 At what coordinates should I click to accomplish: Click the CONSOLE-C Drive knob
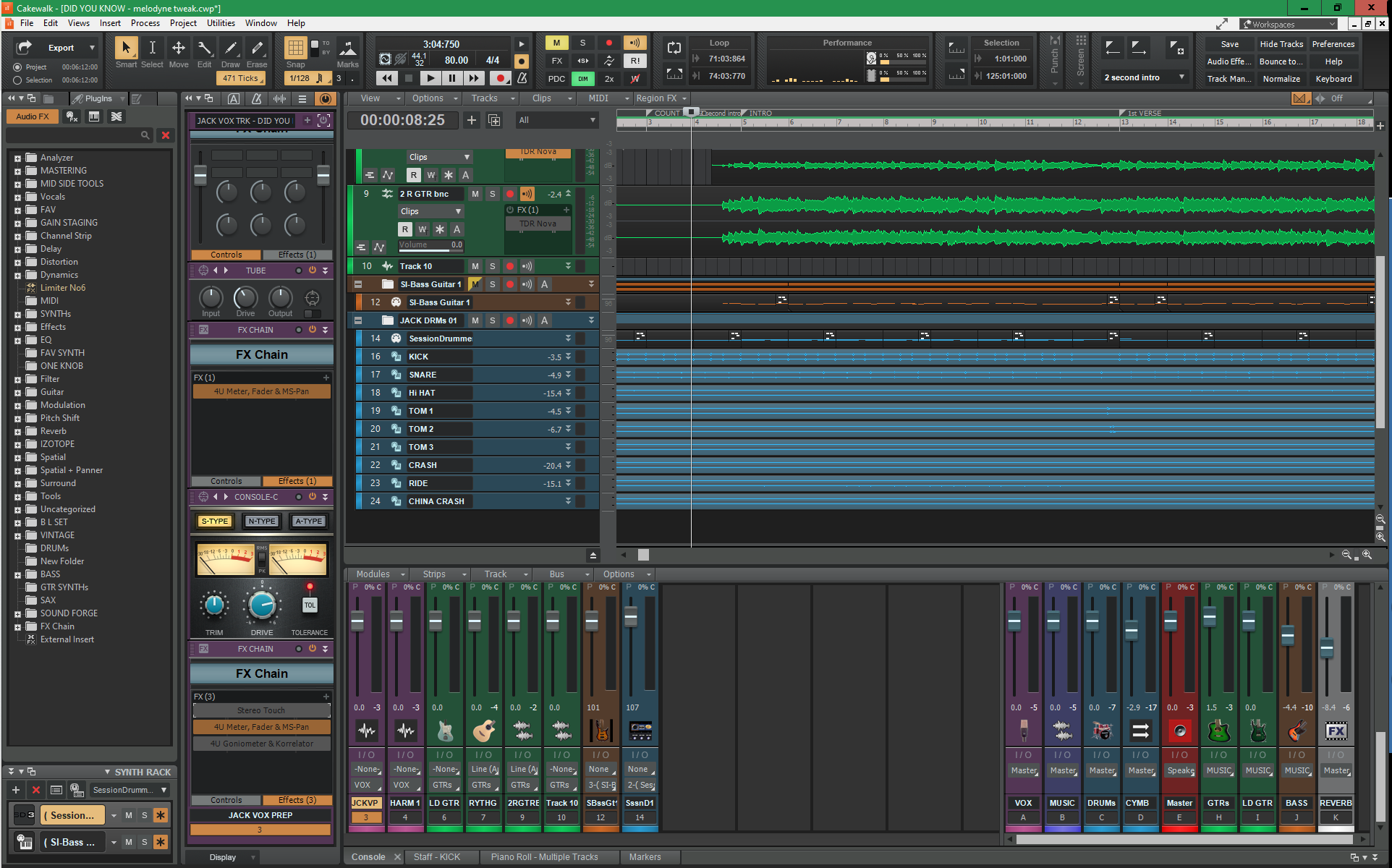tap(262, 605)
